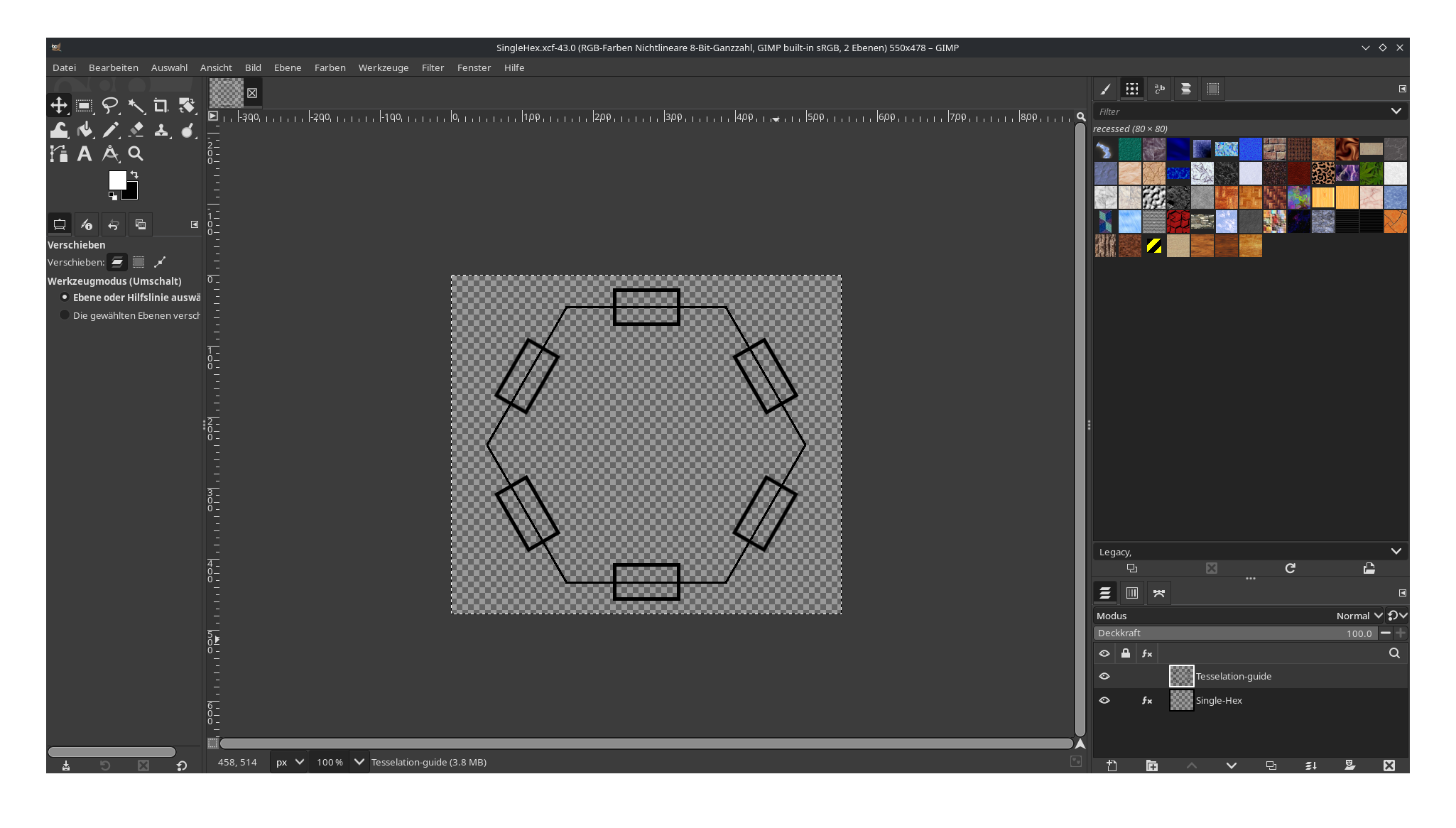Create a new layer
The image size is (1456, 828).
point(1112,766)
